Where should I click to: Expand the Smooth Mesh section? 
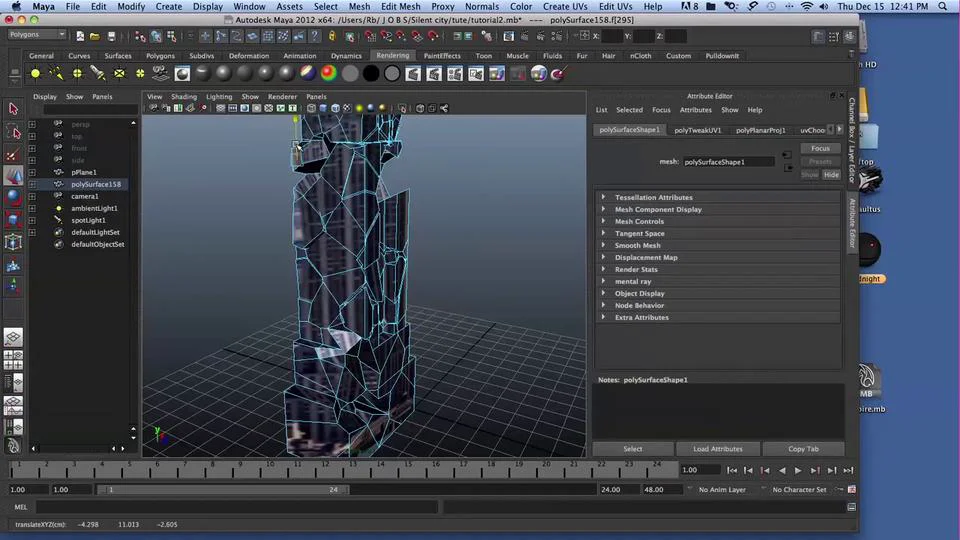point(718,246)
